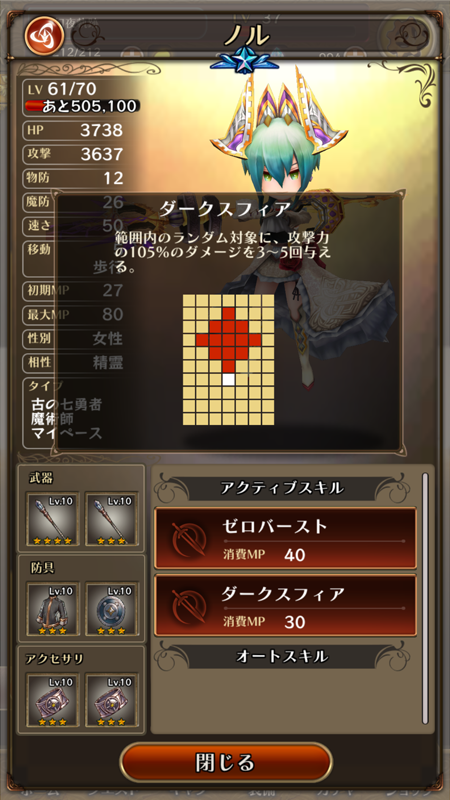This screenshot has width=450, height=800.
Task: Tap the red center of range grid
Action: 229,339
